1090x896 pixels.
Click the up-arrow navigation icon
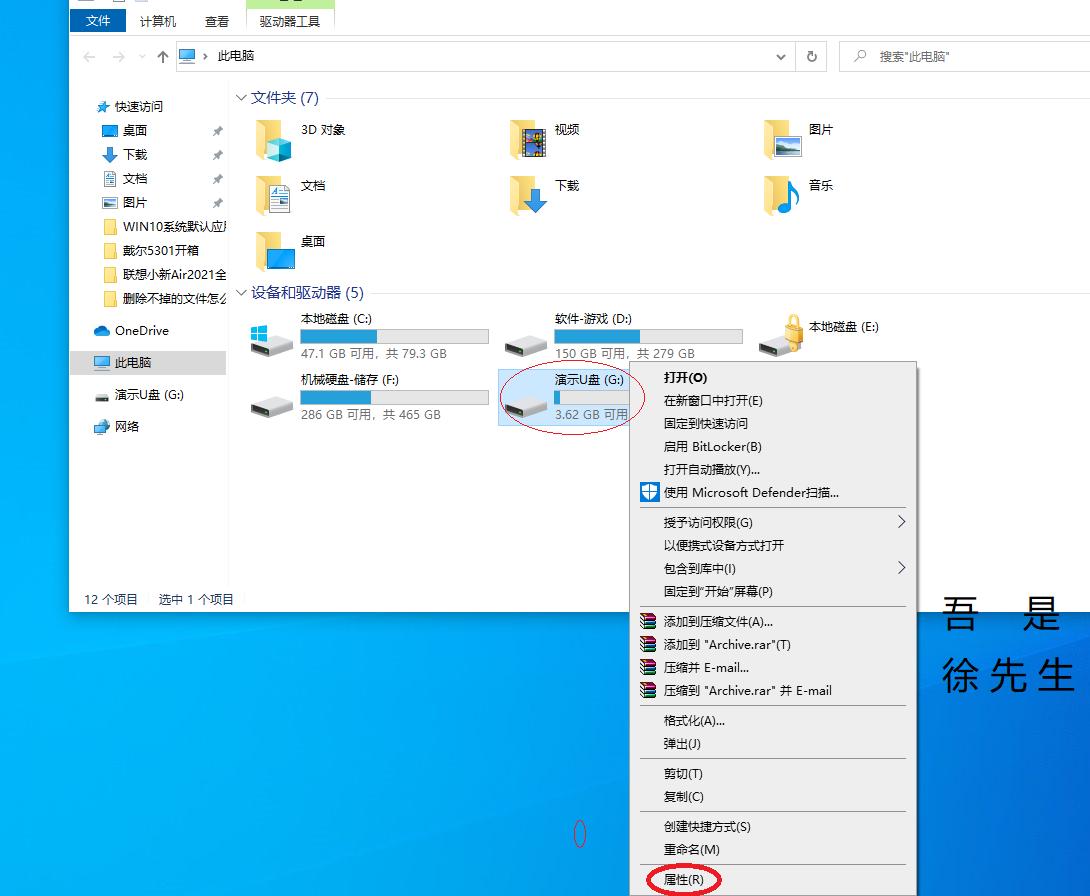(x=162, y=56)
